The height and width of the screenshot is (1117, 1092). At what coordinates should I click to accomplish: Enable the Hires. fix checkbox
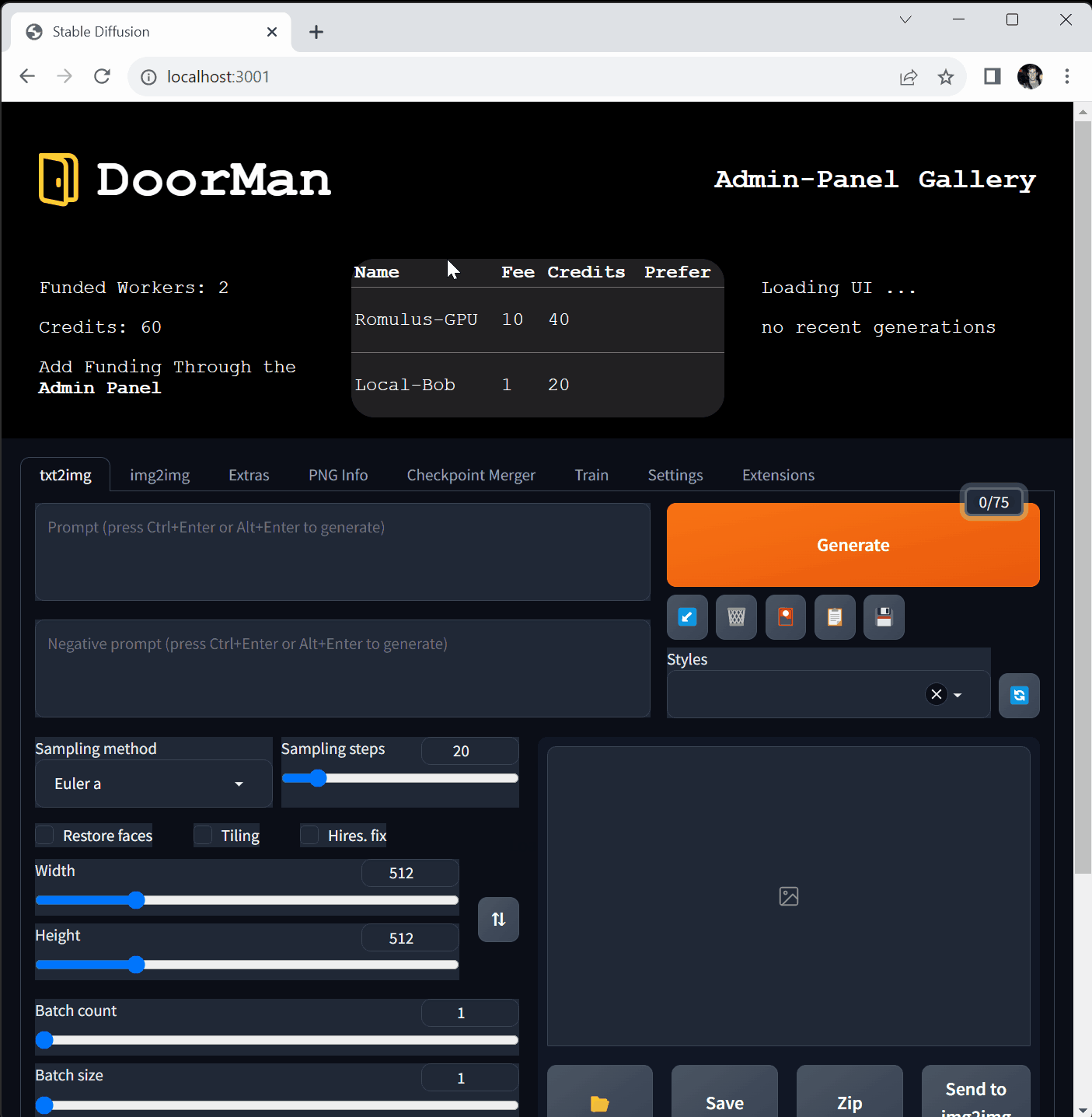[x=309, y=835]
